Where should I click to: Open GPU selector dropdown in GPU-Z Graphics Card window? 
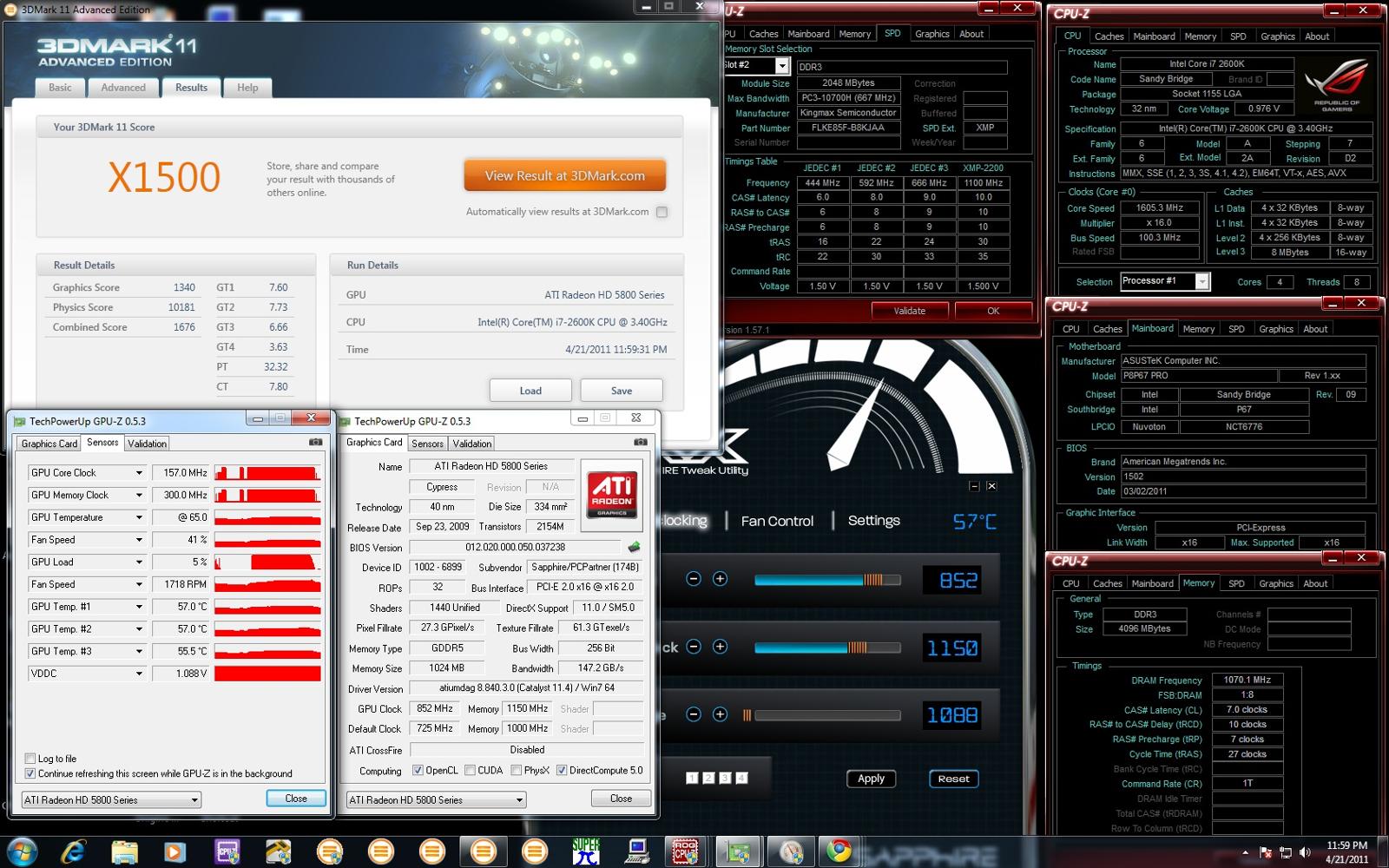pos(436,799)
